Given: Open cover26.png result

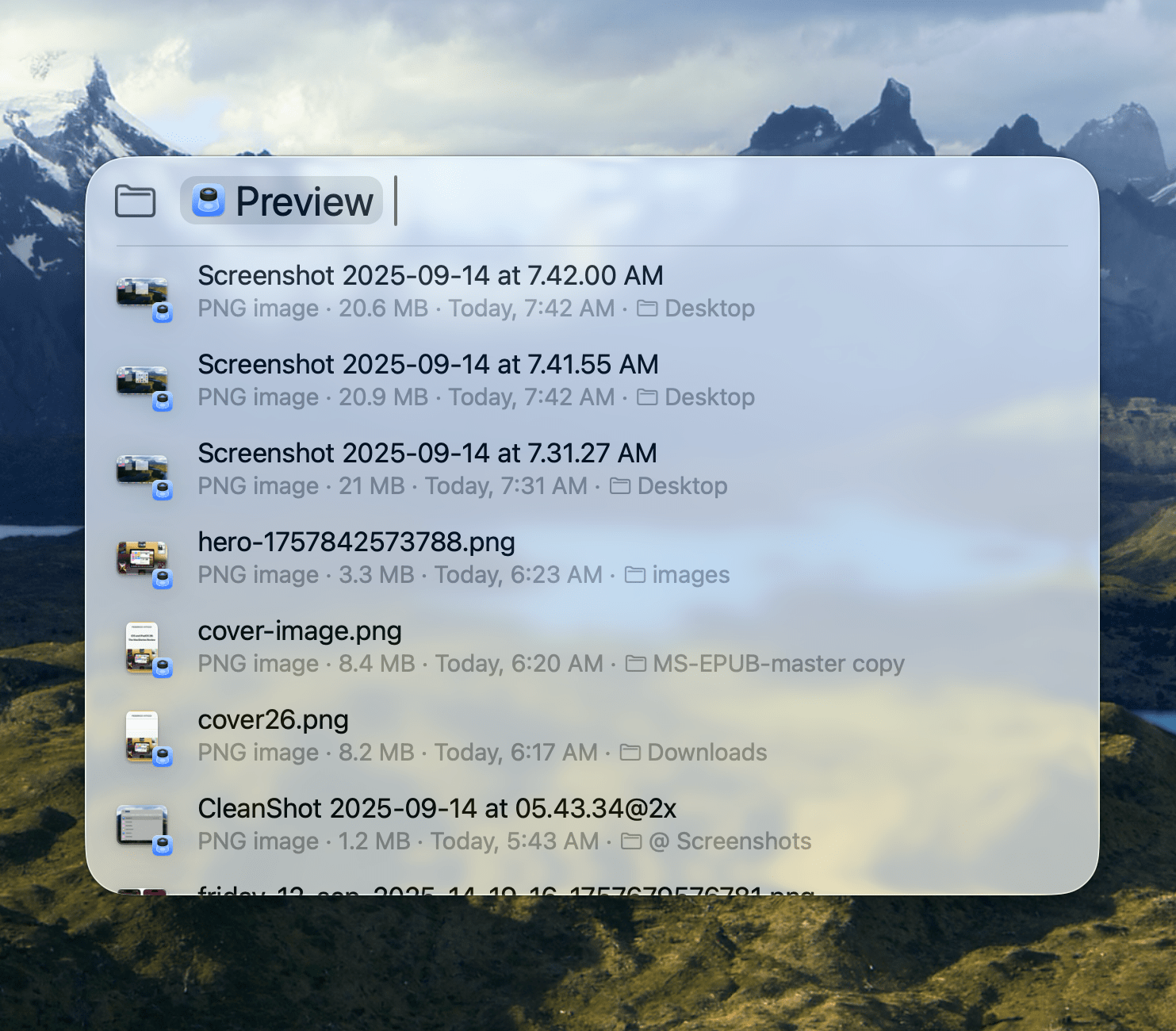Looking at the screenshot, I should [x=592, y=735].
